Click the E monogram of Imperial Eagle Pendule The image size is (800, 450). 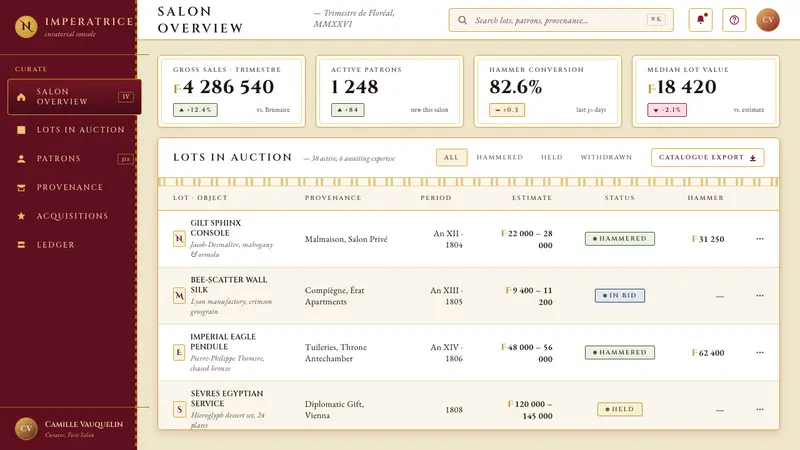point(179,352)
